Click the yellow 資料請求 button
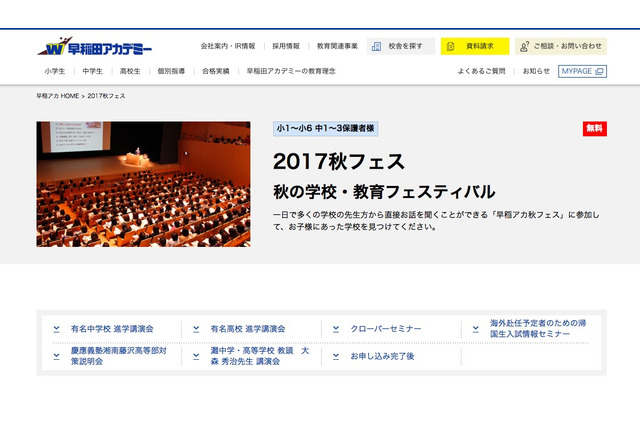The image size is (640, 426). point(475,46)
